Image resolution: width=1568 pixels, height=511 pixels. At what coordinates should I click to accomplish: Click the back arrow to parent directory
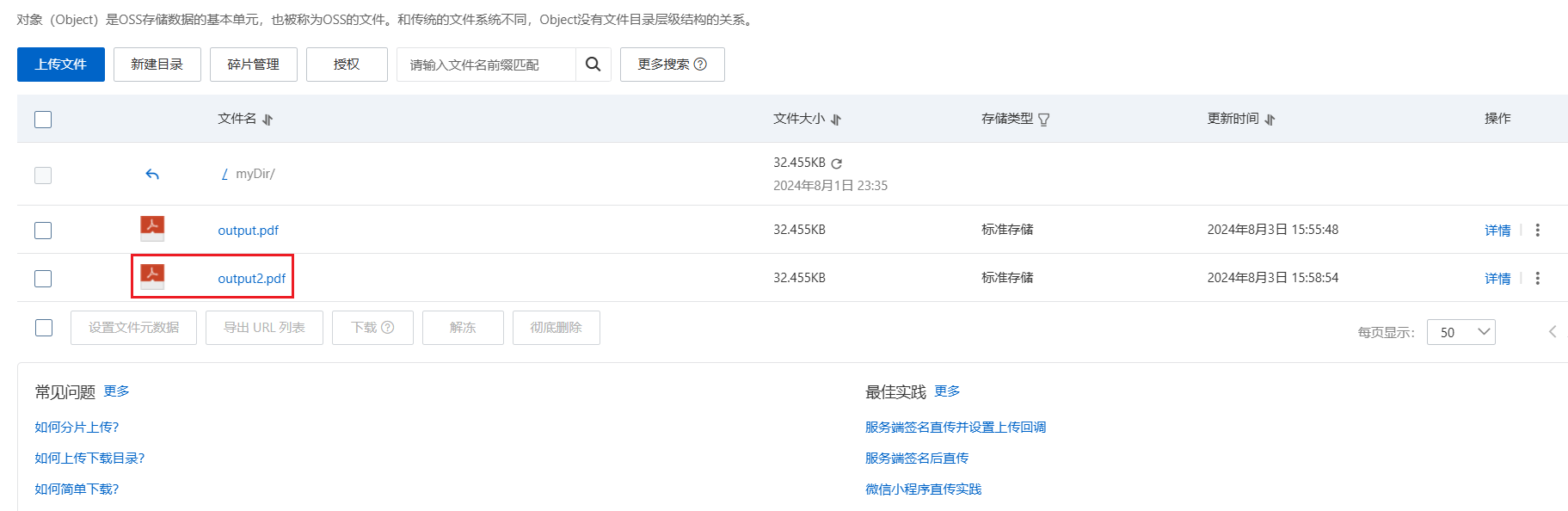click(152, 175)
